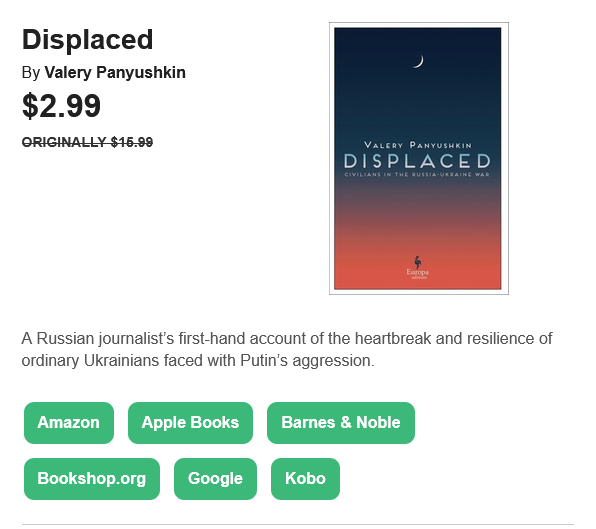Image resolution: width=596 pixels, height=529 pixels.
Task: Click the DISPLACED title on the cover
Action: tap(417, 161)
